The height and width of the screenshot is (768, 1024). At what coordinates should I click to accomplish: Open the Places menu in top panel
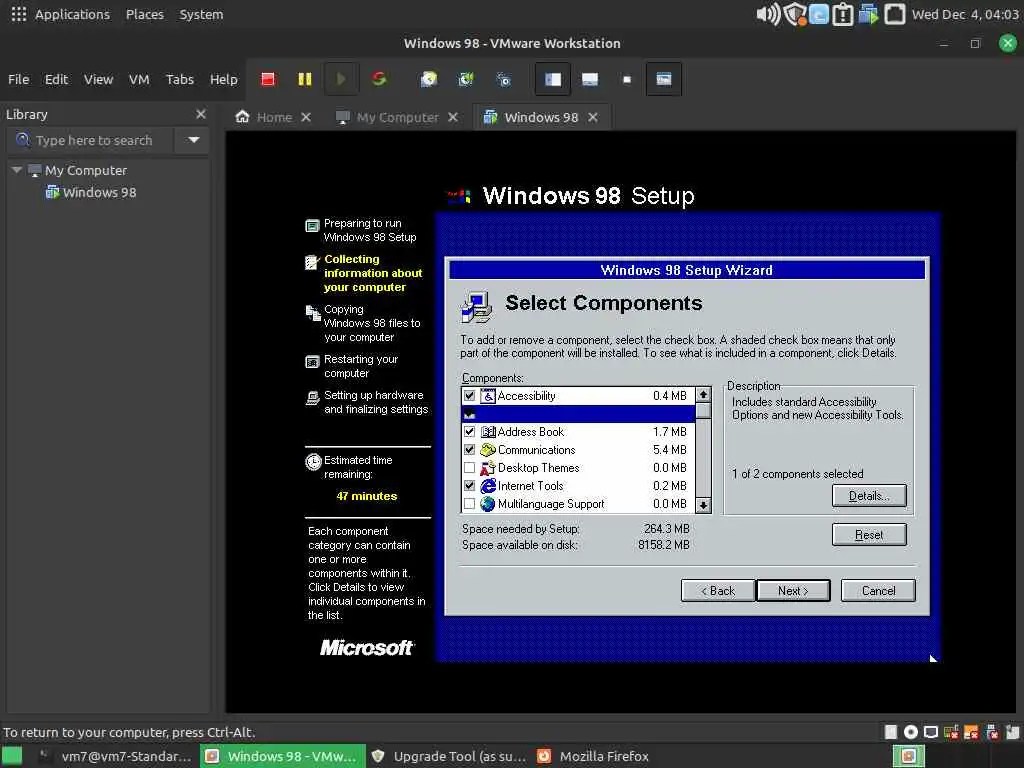pos(144,14)
